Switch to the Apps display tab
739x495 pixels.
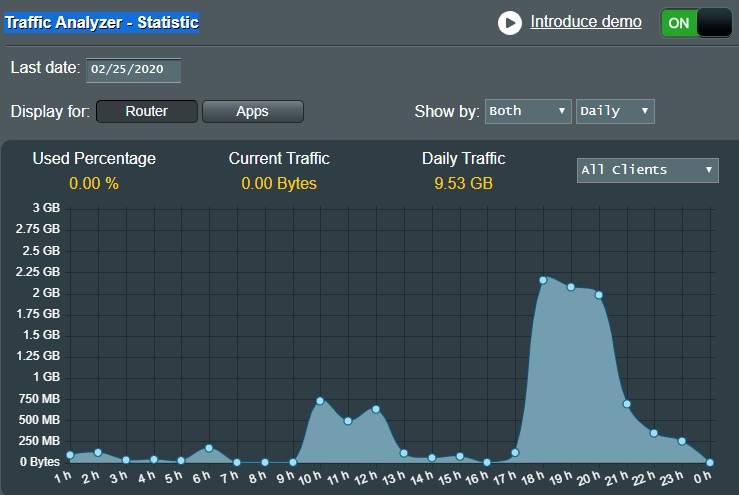pos(252,111)
